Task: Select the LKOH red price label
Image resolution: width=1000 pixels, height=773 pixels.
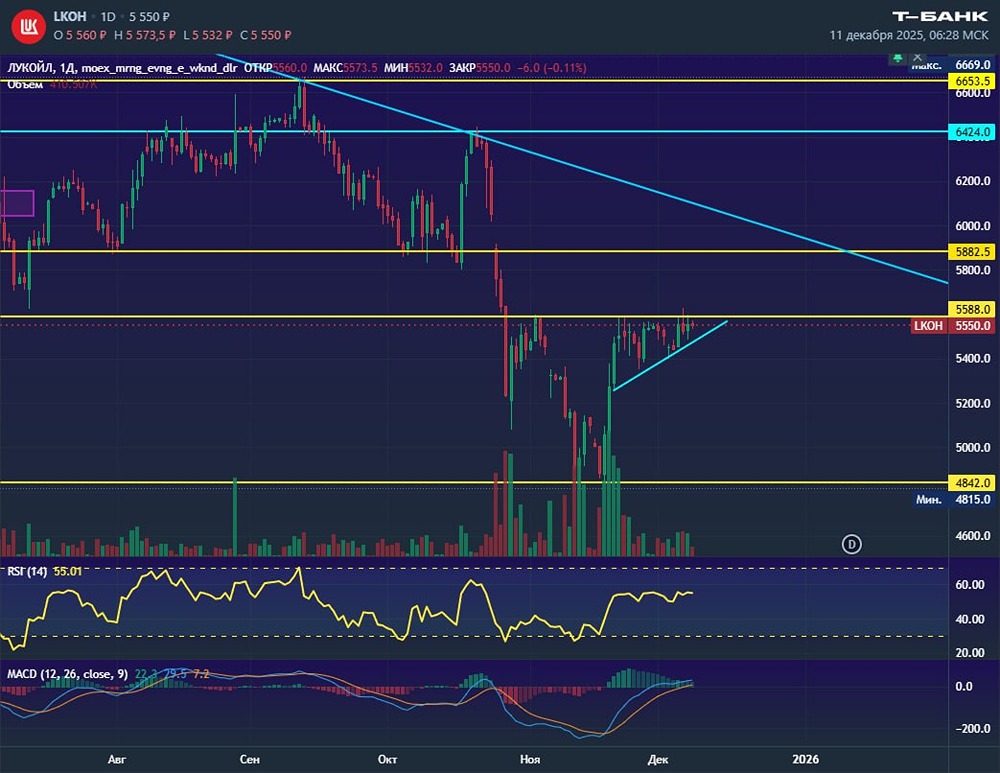Action: pos(928,326)
